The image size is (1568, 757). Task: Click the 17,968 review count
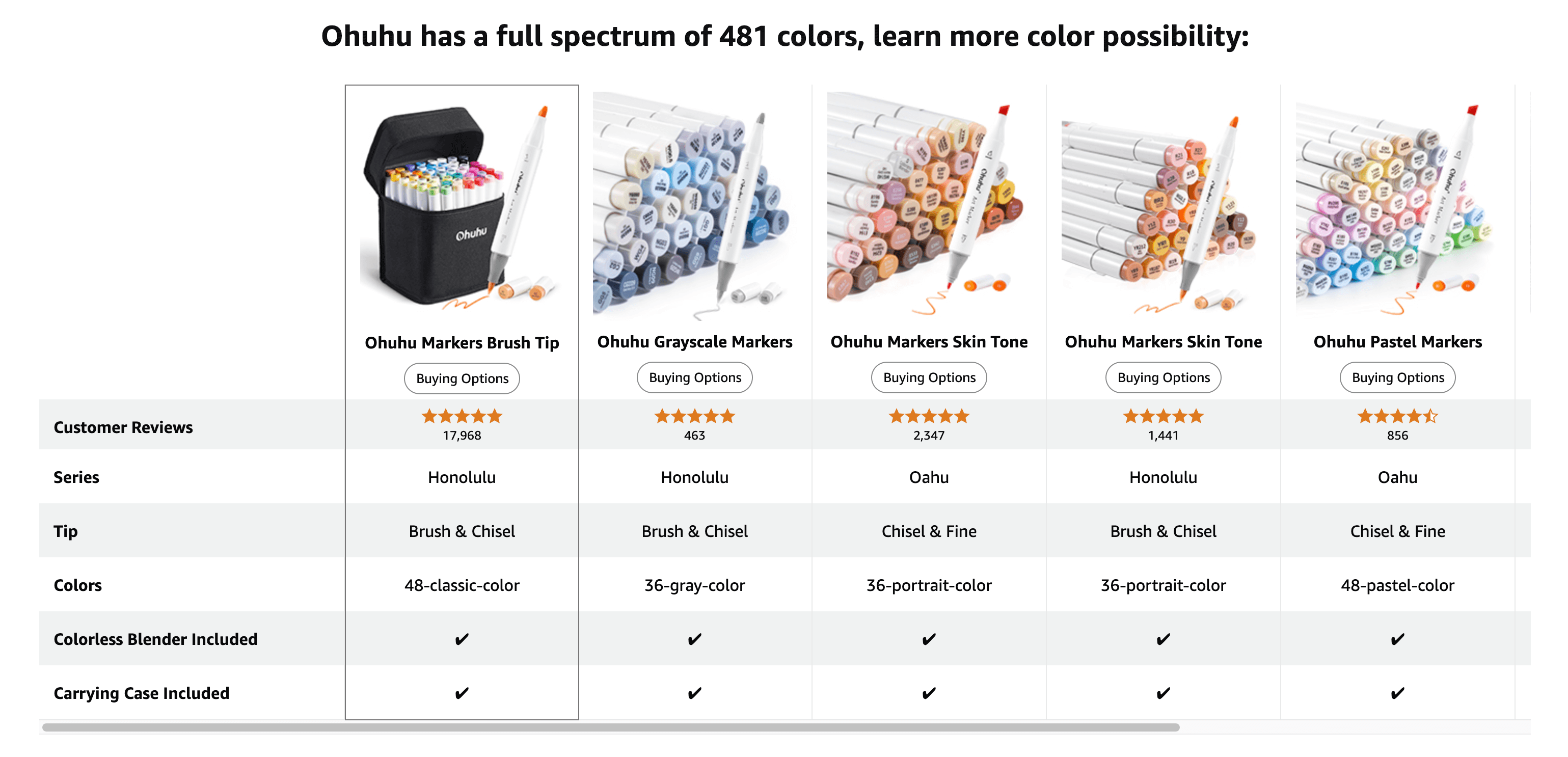[462, 436]
